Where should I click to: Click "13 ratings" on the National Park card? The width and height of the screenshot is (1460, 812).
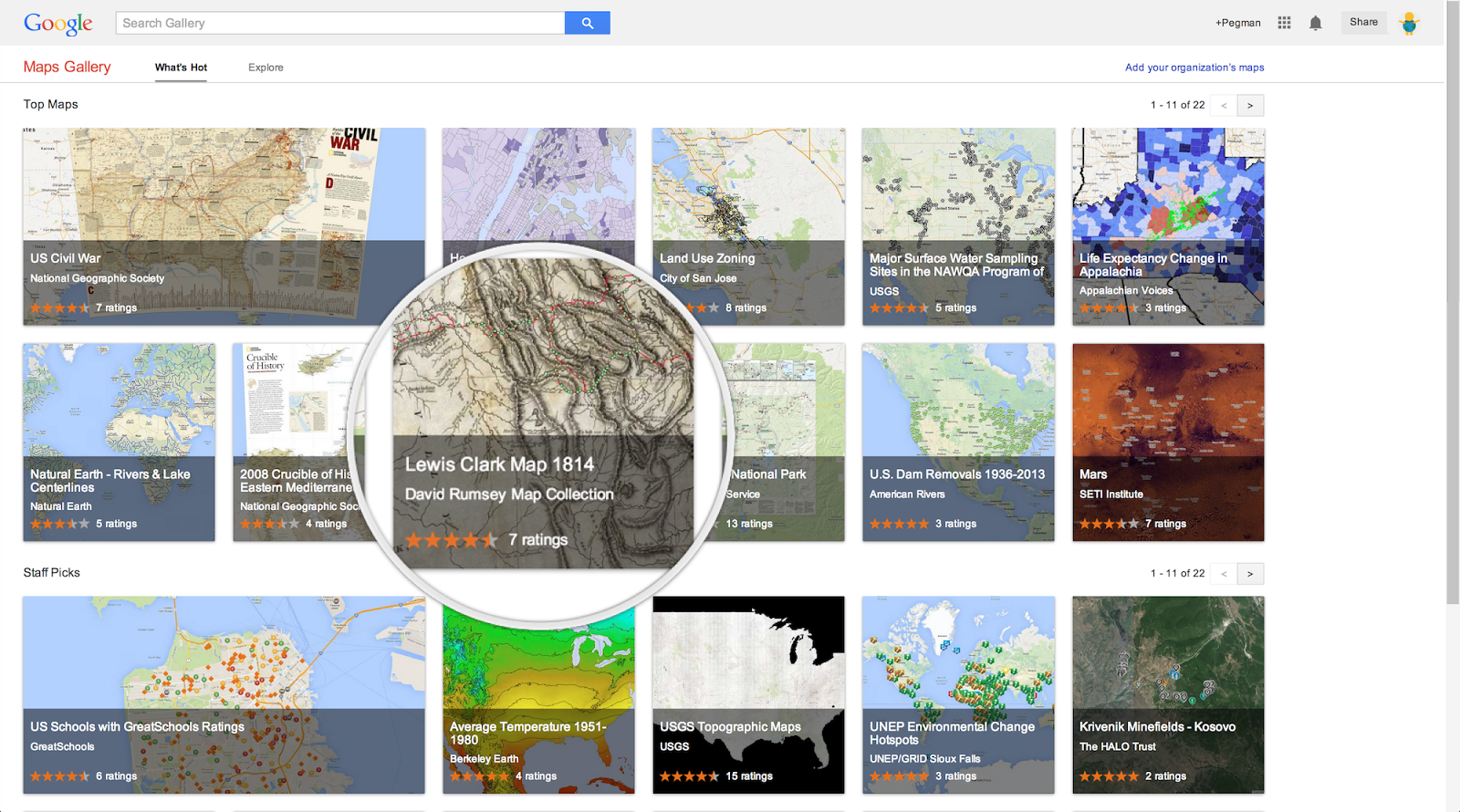pos(749,524)
